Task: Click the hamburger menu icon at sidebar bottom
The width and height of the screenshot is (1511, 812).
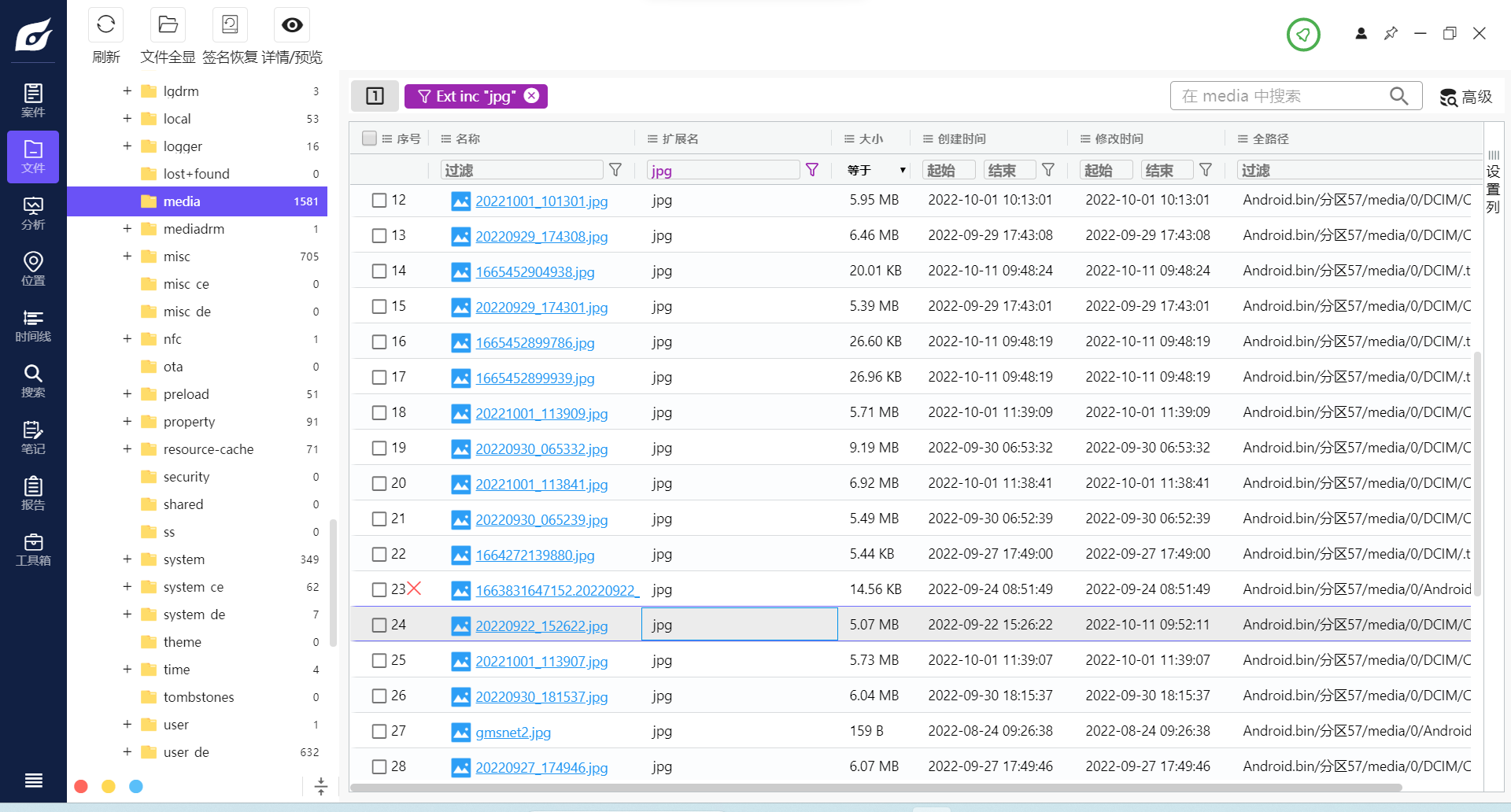Action: coord(33,780)
